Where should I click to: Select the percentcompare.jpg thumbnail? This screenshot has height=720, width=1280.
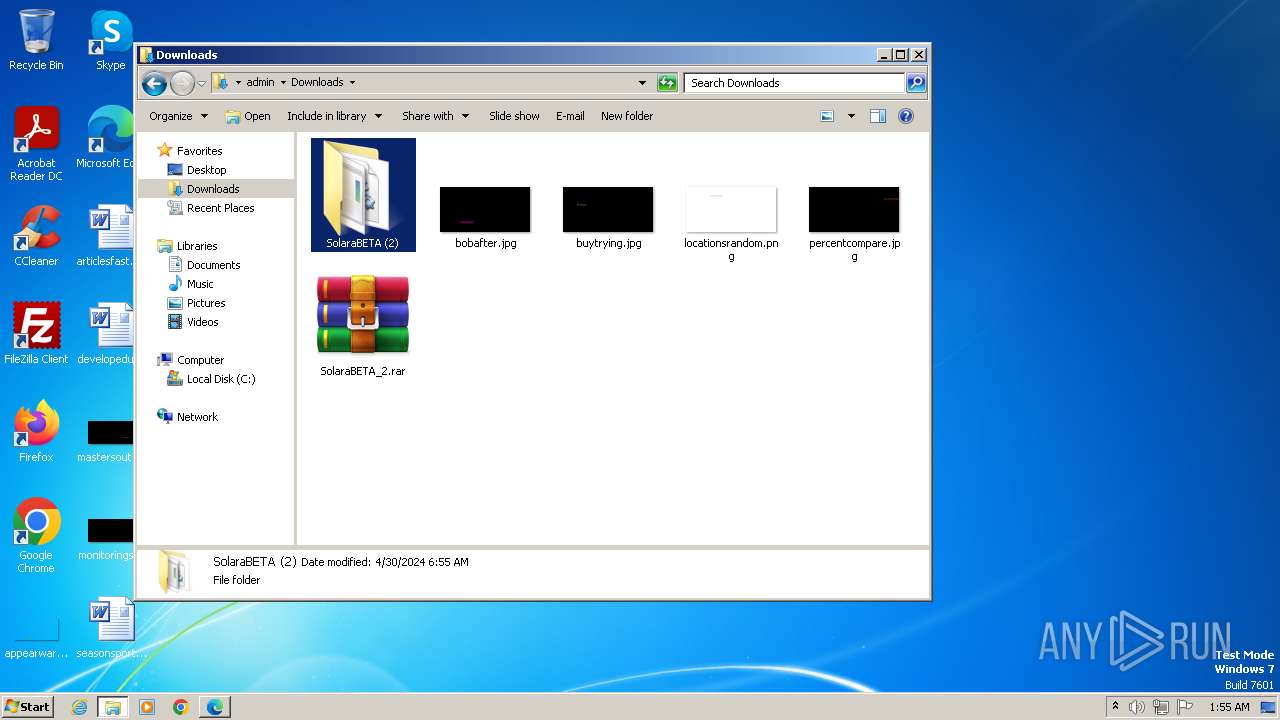point(854,209)
